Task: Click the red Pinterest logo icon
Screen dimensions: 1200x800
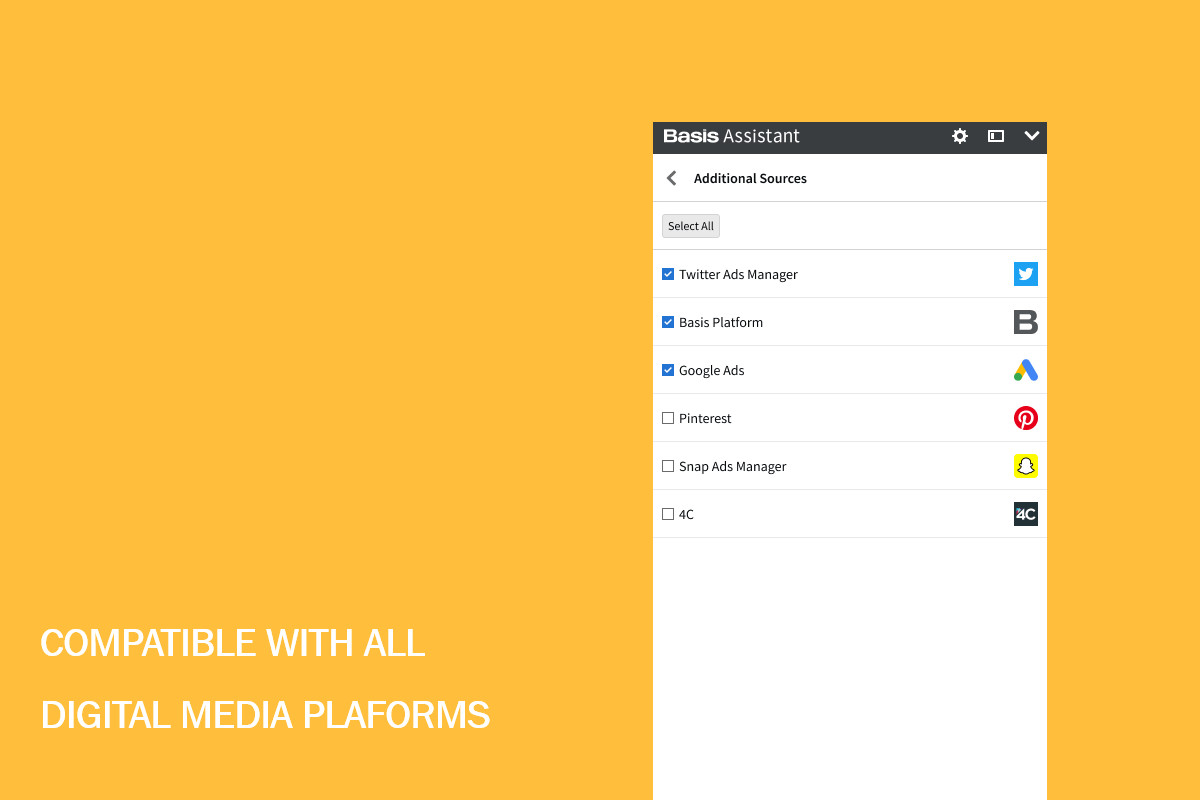Action: [1025, 418]
